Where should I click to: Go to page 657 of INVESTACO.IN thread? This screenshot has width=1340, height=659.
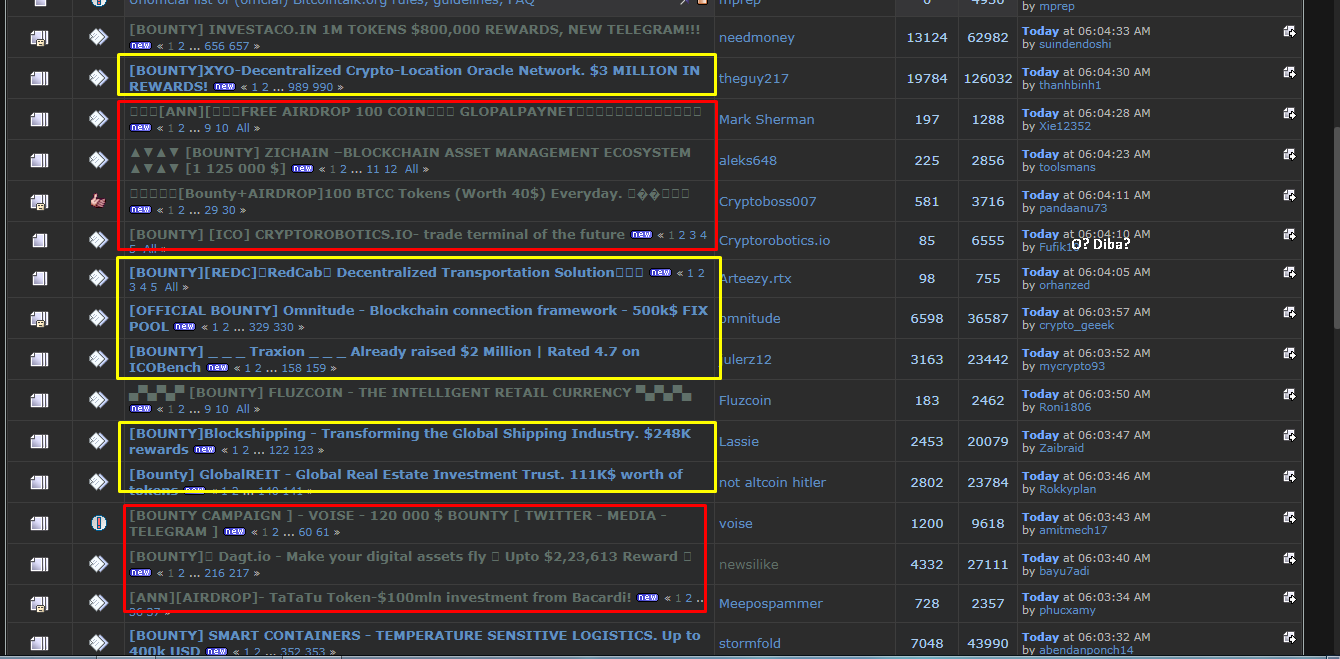(240, 46)
